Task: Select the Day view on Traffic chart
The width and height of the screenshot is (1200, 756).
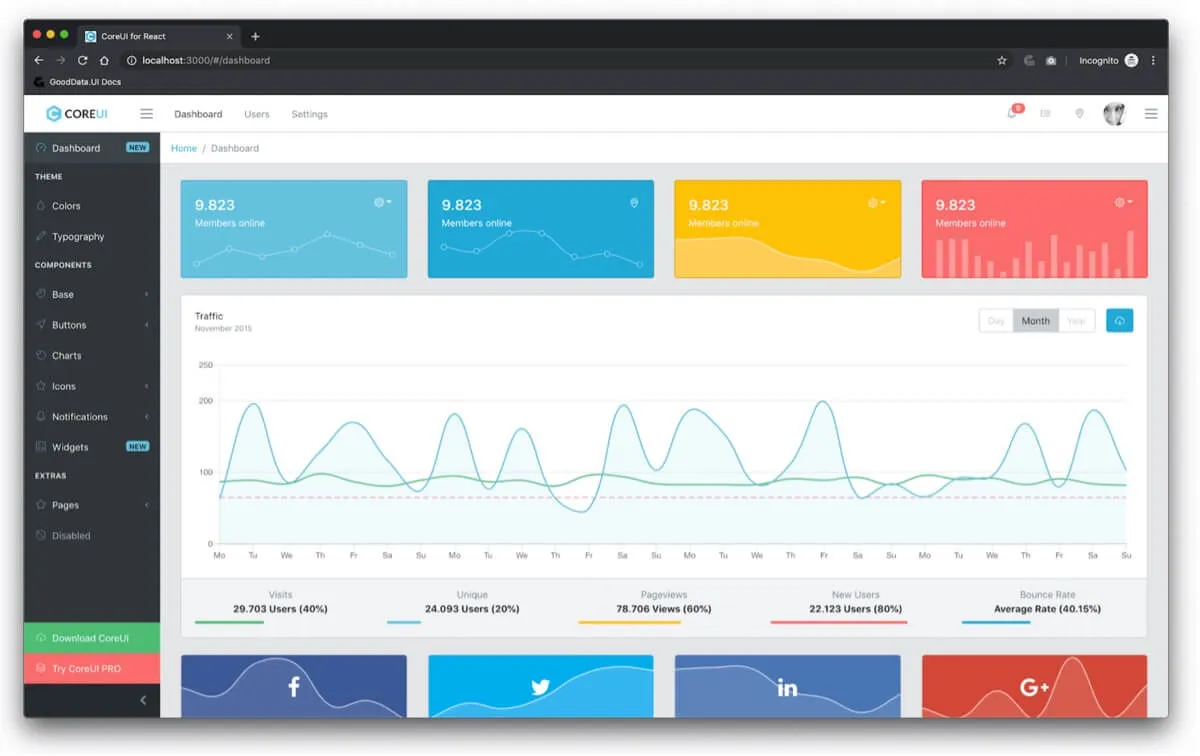Action: [x=995, y=320]
